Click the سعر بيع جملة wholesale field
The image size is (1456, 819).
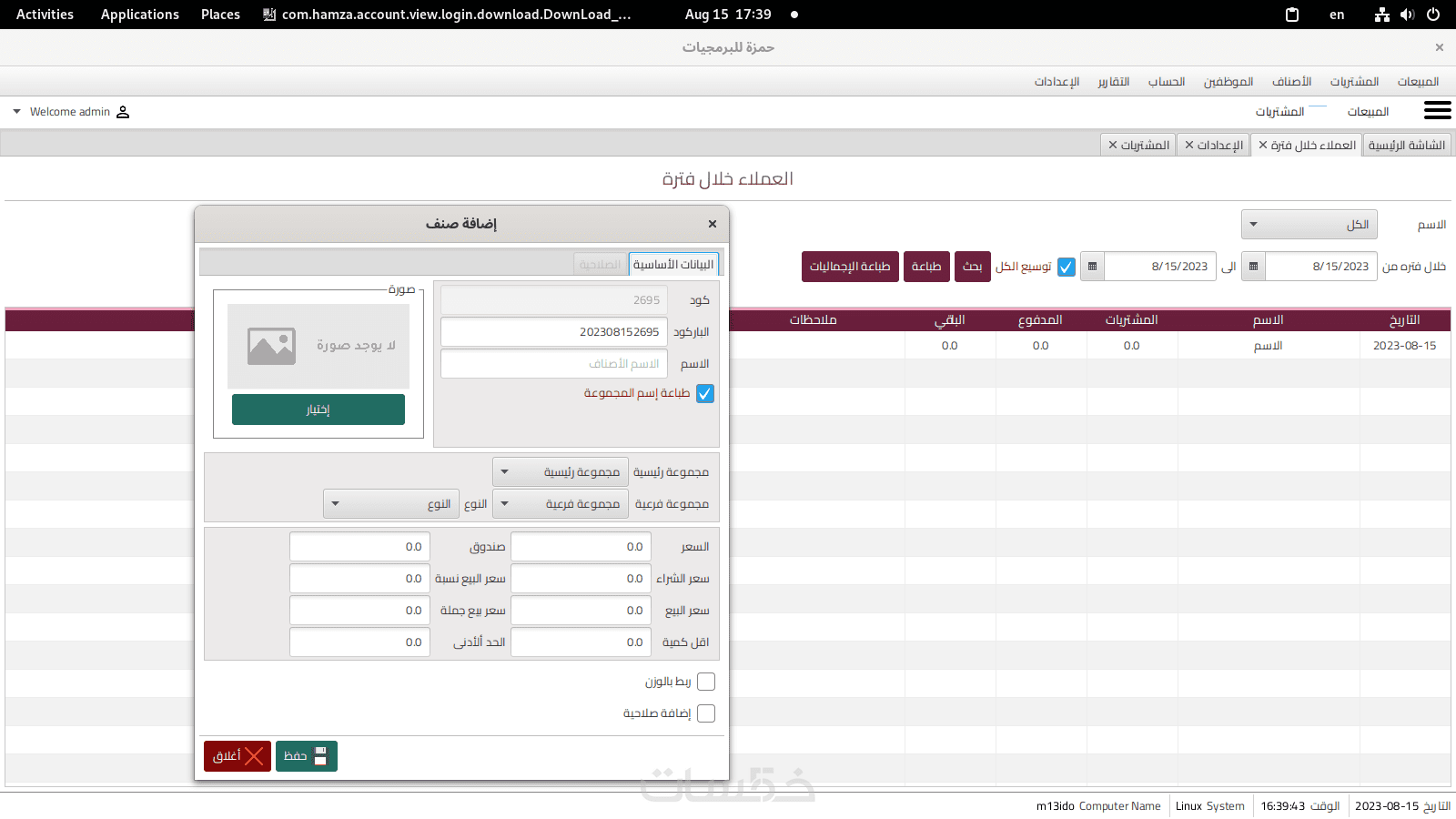tap(360, 611)
